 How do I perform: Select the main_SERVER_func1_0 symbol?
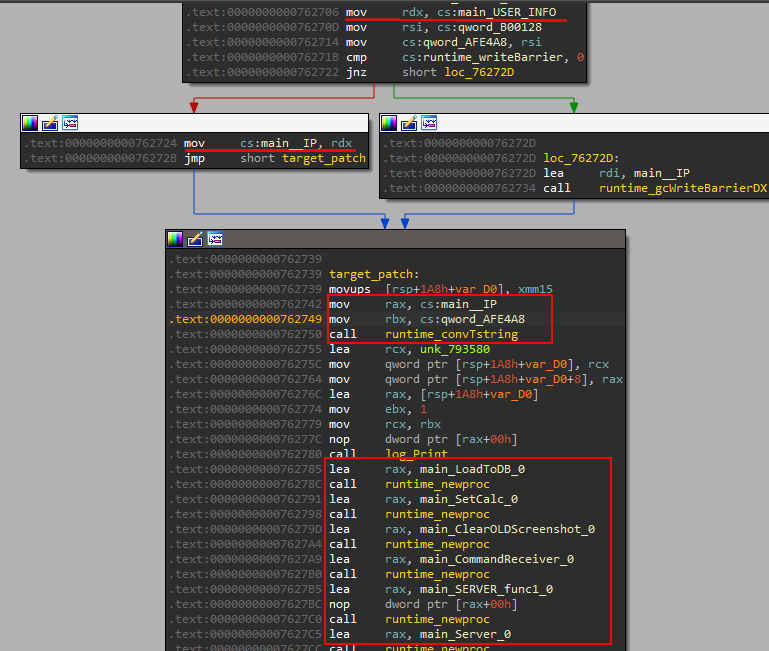(487, 589)
